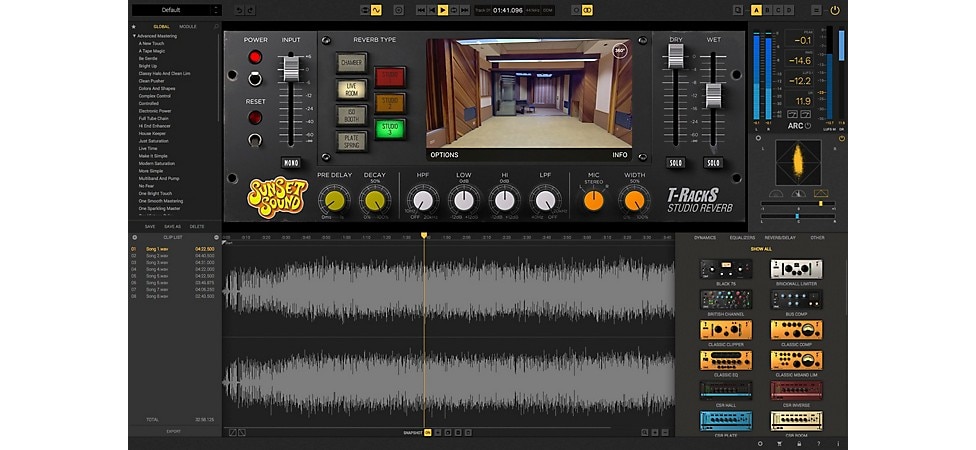The width and height of the screenshot is (976, 450).
Task: Toggle the SNAPSHOT ON button
Action: pos(428,433)
